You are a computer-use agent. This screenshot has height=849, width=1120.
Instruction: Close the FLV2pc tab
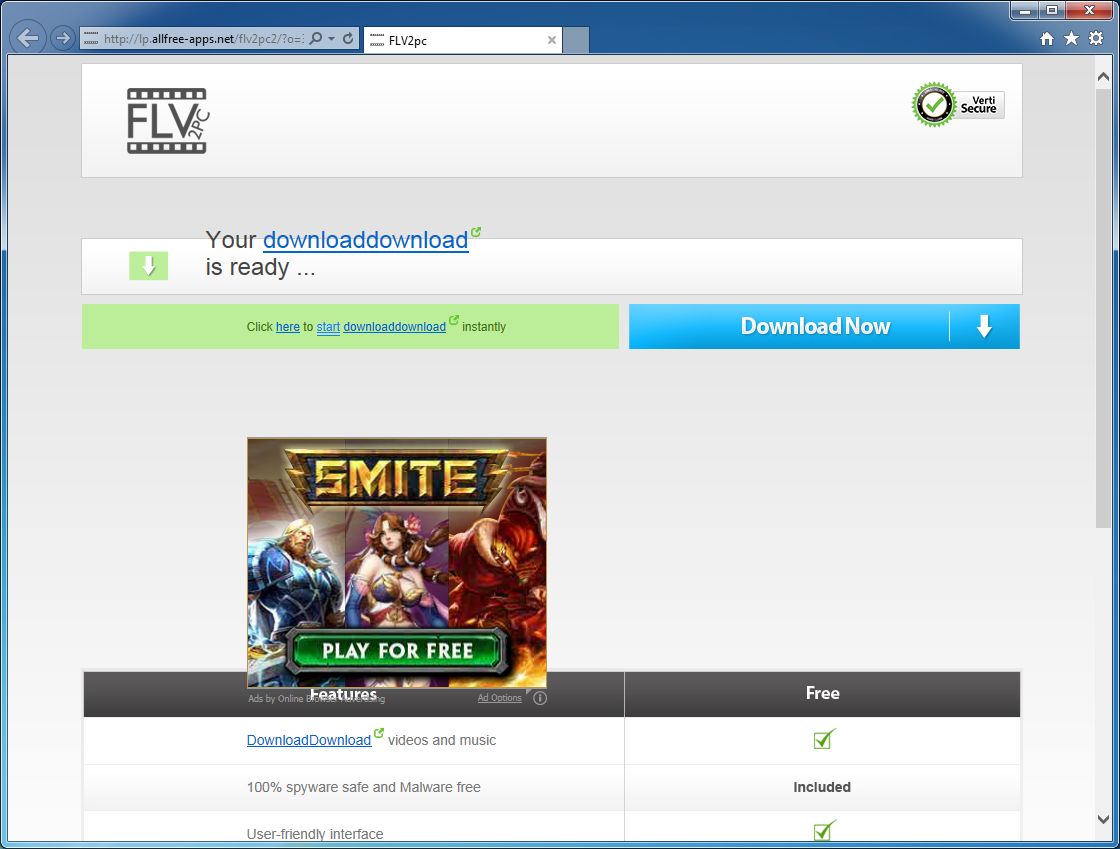(x=551, y=40)
